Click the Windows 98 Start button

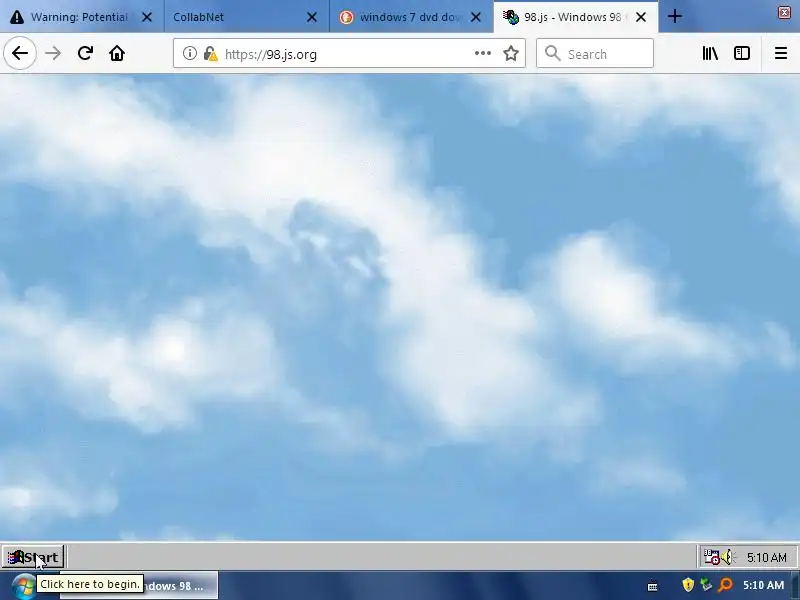click(33, 557)
